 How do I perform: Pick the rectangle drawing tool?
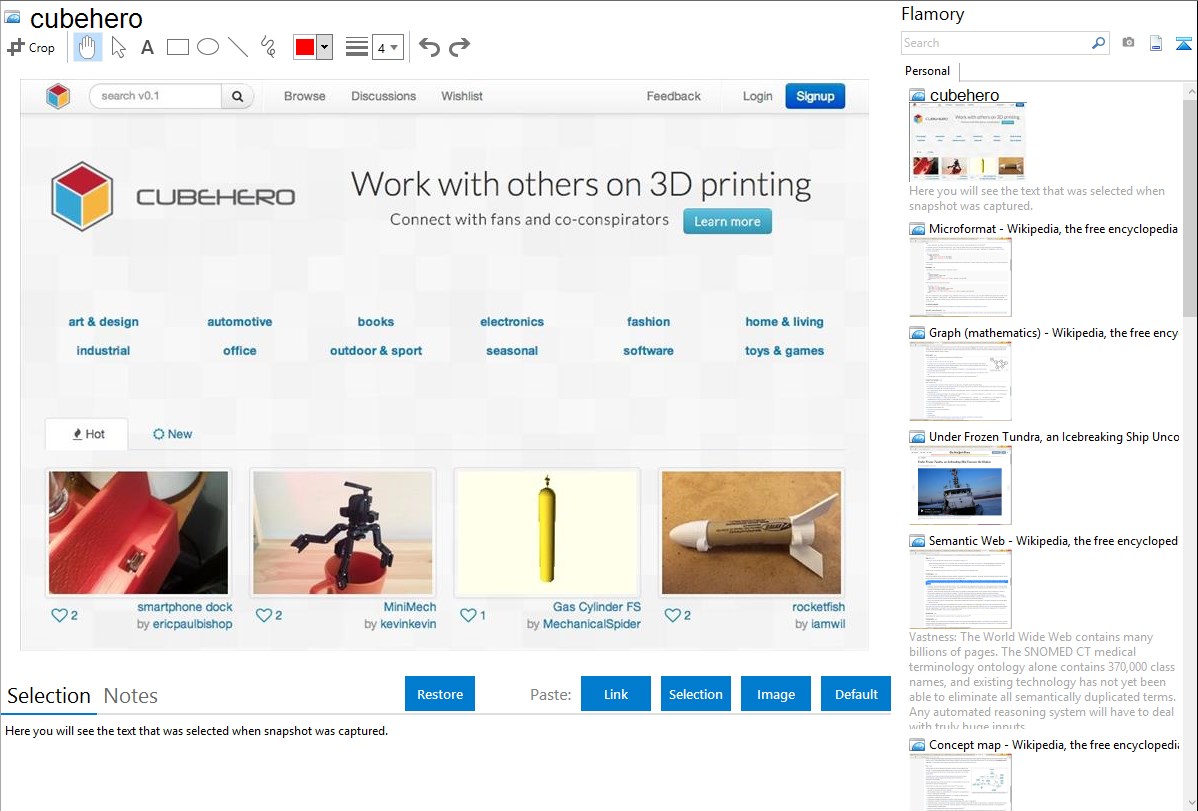coord(177,47)
